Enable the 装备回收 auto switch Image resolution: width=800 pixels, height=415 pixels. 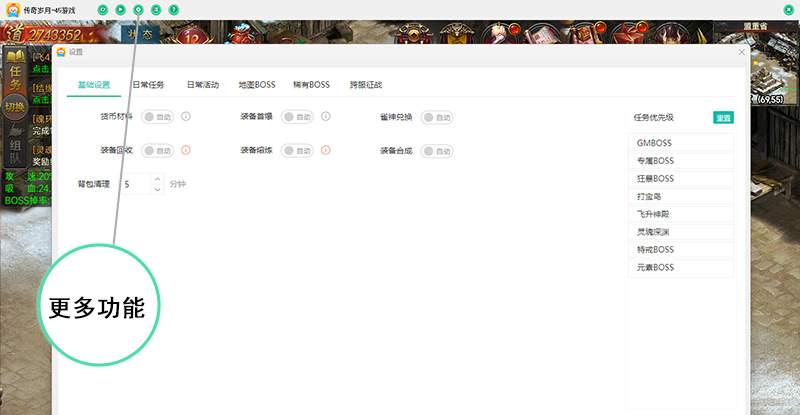pos(158,151)
